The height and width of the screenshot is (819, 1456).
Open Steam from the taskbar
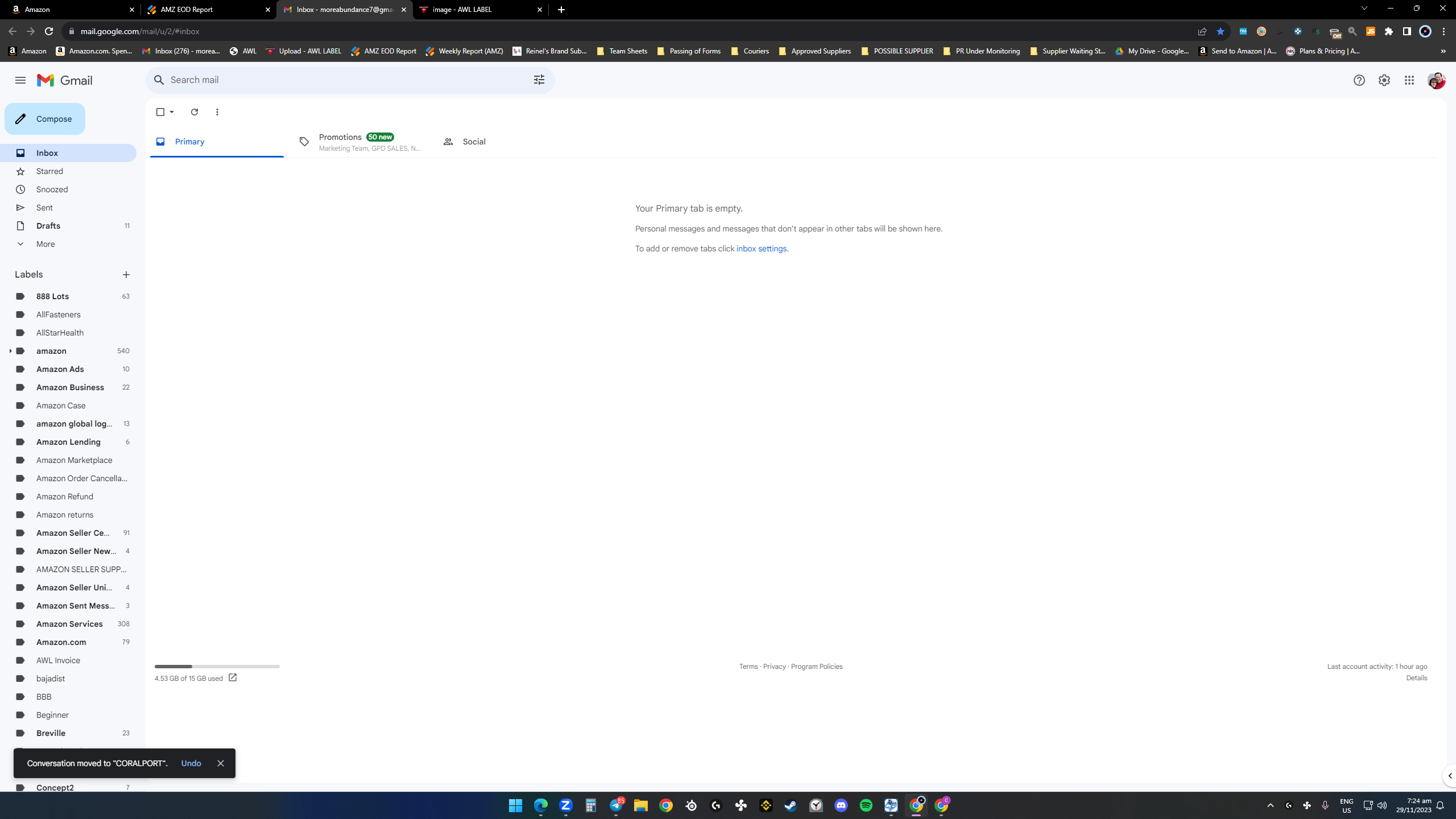coord(791,805)
